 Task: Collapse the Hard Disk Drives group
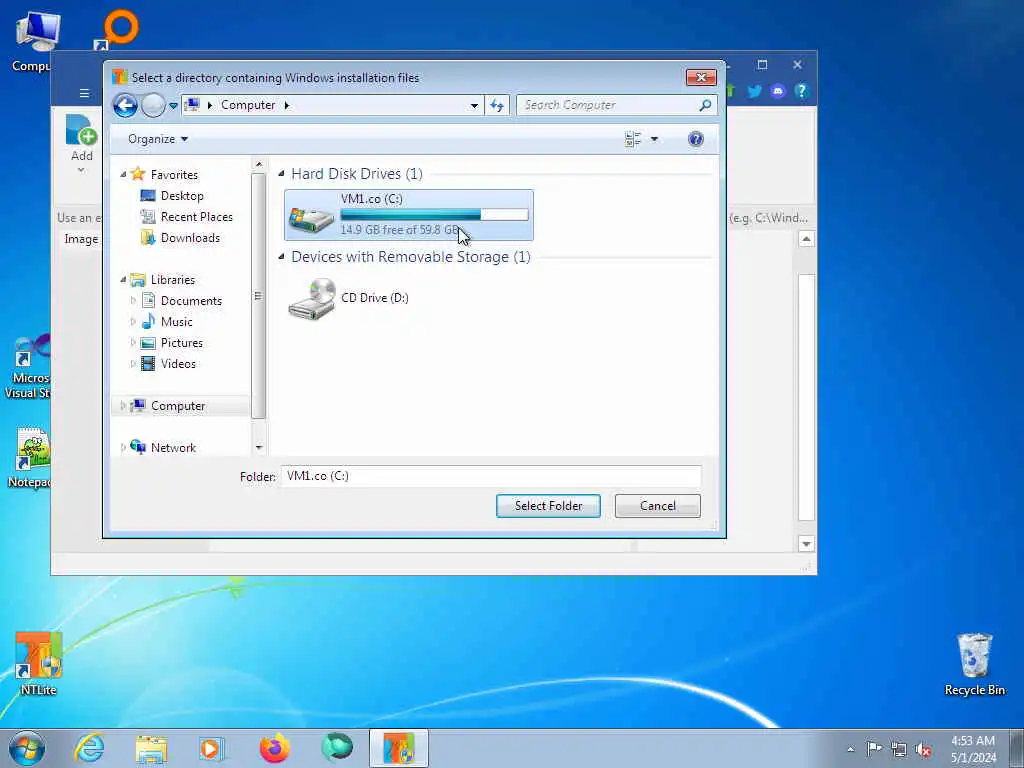click(x=281, y=174)
